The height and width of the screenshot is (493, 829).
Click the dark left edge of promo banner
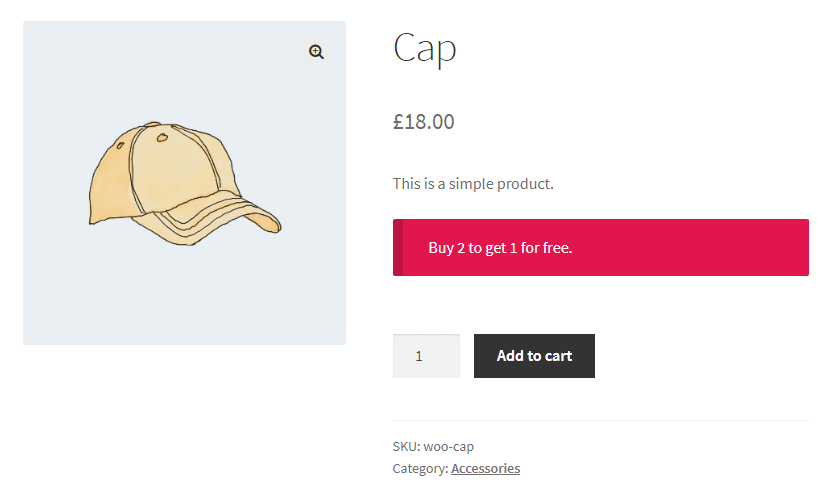click(x=398, y=247)
